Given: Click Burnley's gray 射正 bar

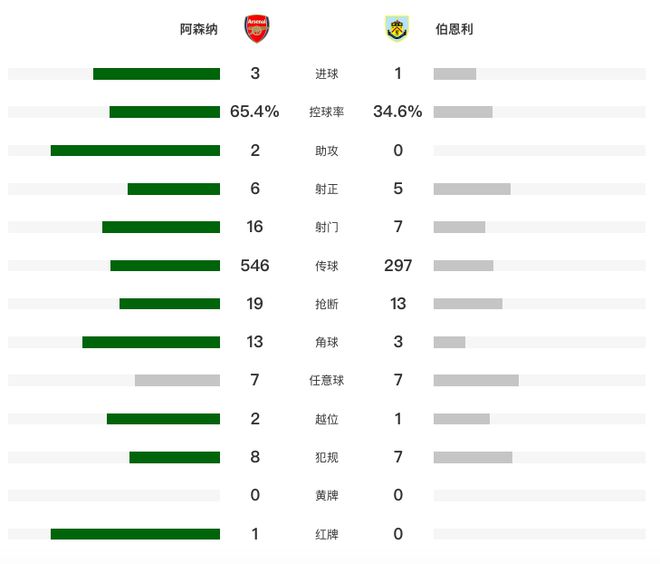Looking at the screenshot, I should [x=472, y=189].
